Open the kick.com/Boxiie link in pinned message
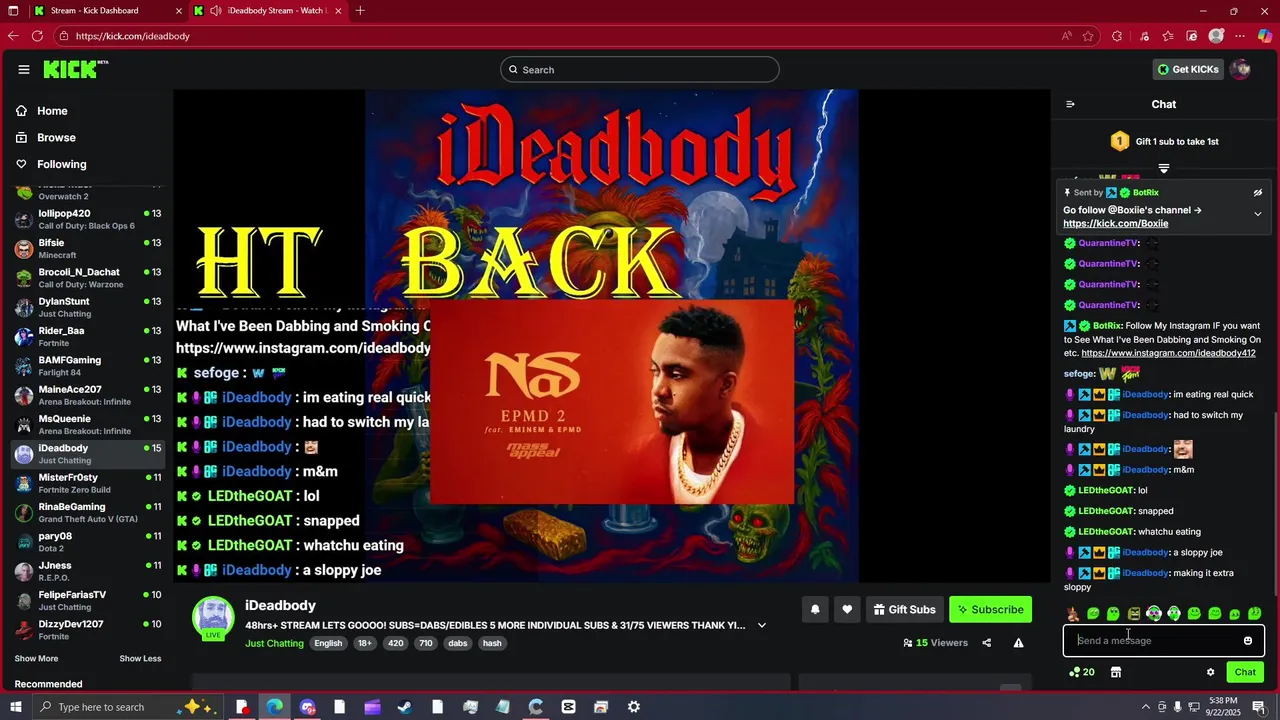Viewport: 1280px width, 720px height. pyautogui.click(x=1115, y=224)
